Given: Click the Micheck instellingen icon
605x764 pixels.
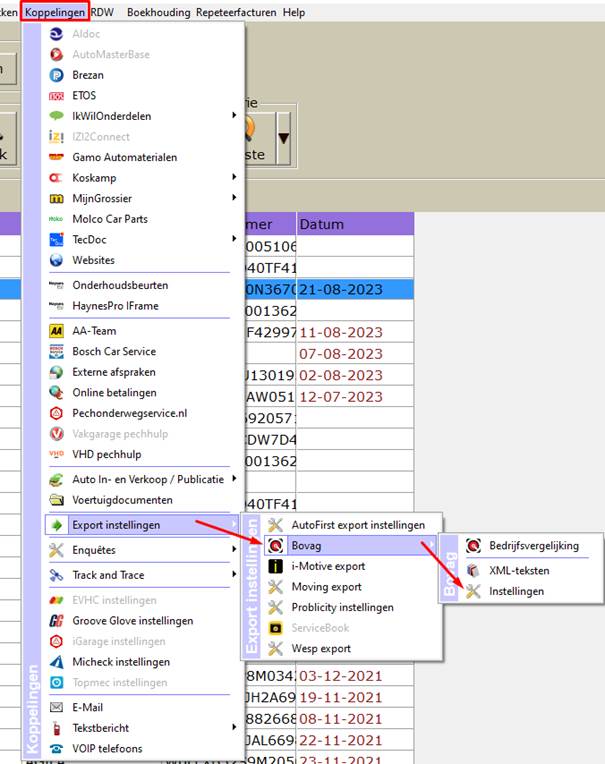Looking at the screenshot, I should pos(57,662).
